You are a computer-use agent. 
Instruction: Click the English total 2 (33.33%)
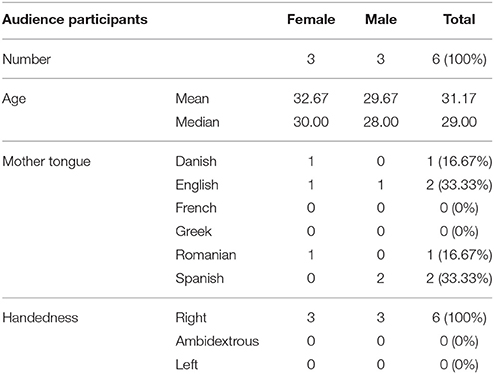[459, 185]
